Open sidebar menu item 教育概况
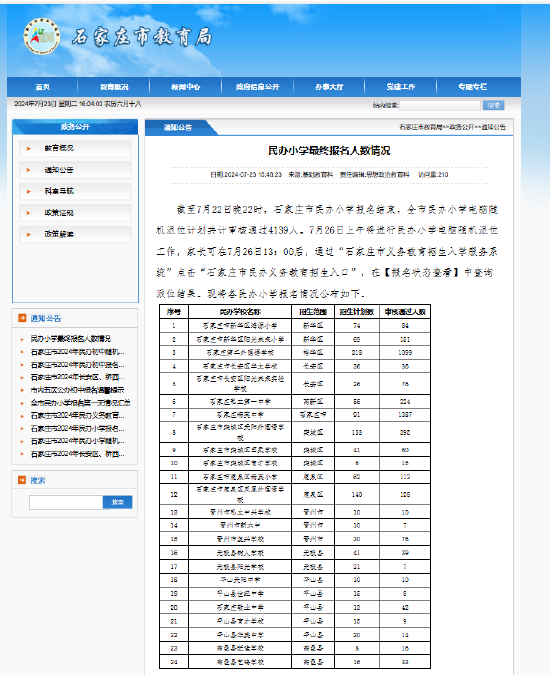 tap(75, 148)
